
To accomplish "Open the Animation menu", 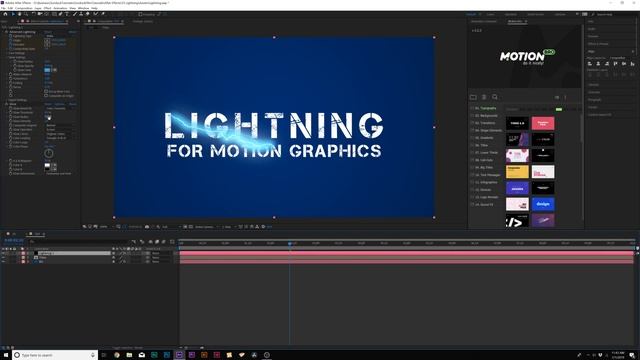I will coord(60,8).
